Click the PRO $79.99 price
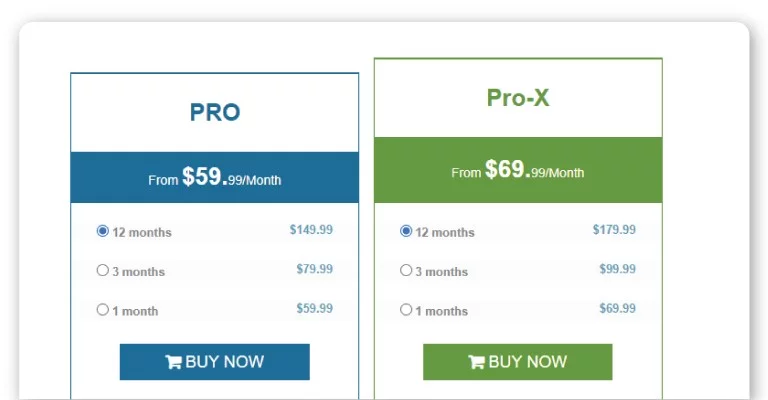Screen dimensions: 768x400 coord(314,269)
